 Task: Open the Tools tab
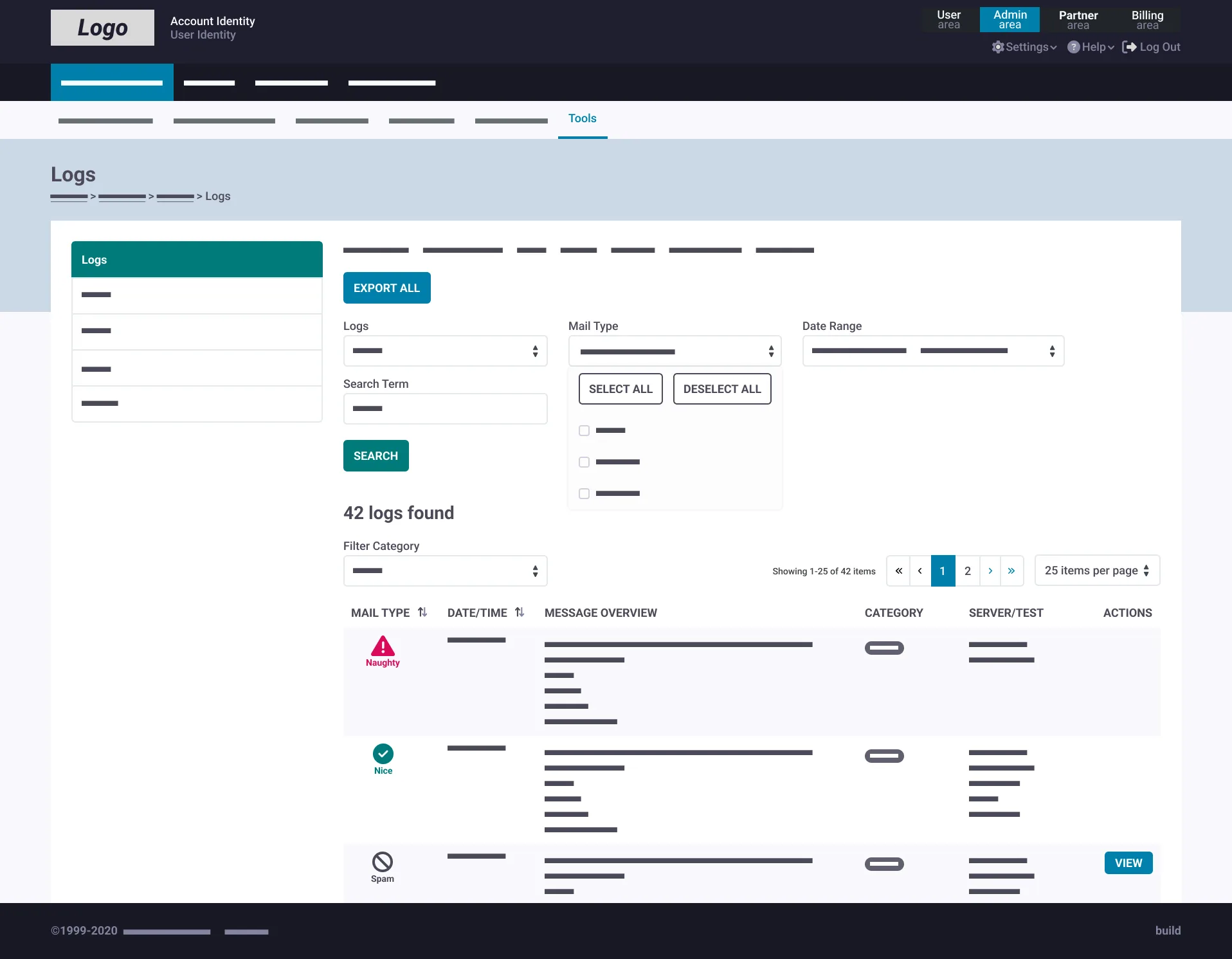click(x=583, y=119)
